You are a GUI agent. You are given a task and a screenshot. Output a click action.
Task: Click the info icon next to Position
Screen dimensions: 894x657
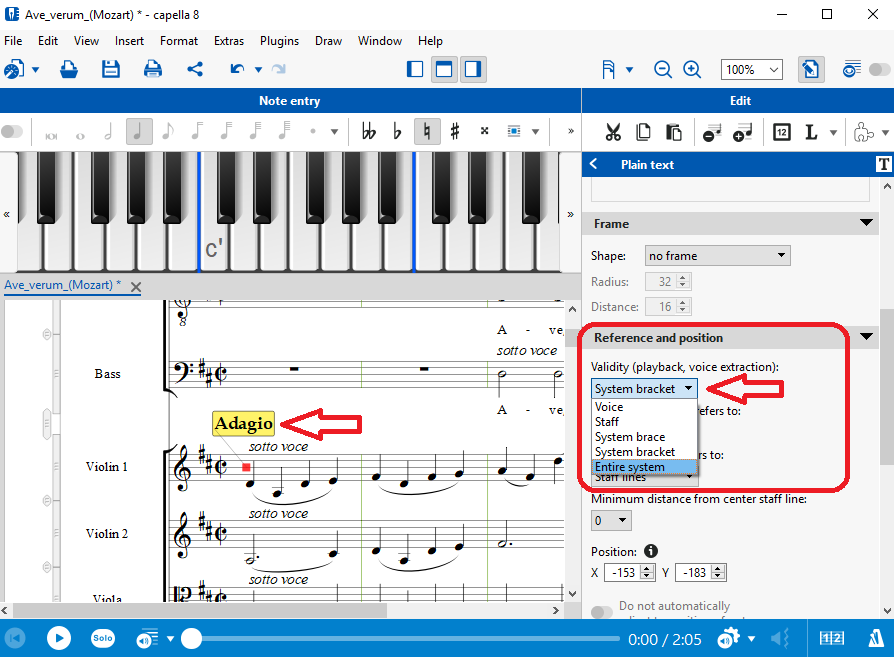[x=651, y=551]
